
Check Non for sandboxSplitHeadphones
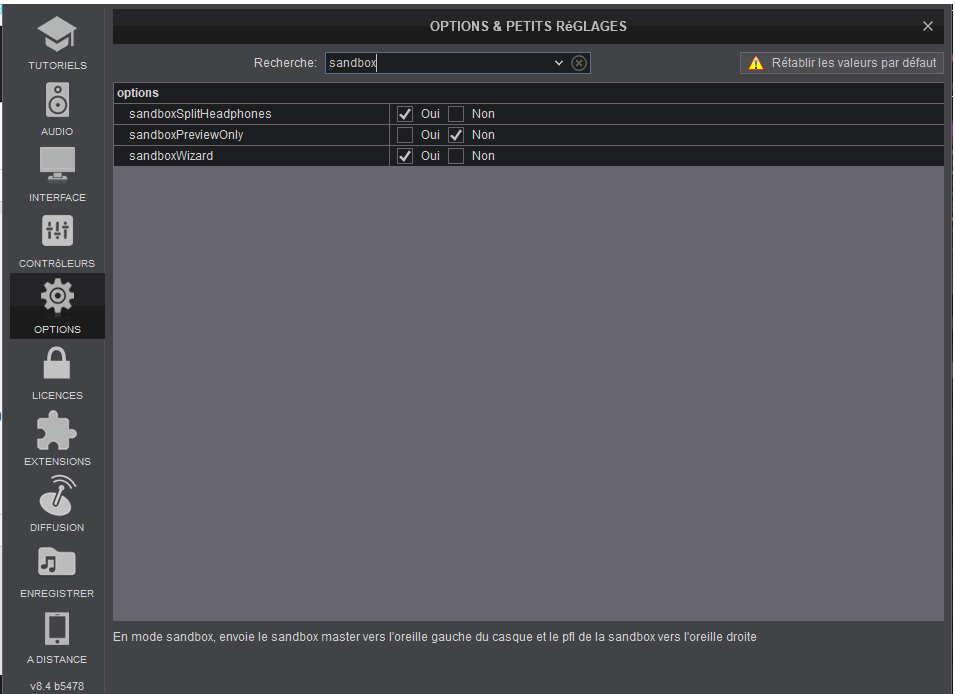[456, 114]
